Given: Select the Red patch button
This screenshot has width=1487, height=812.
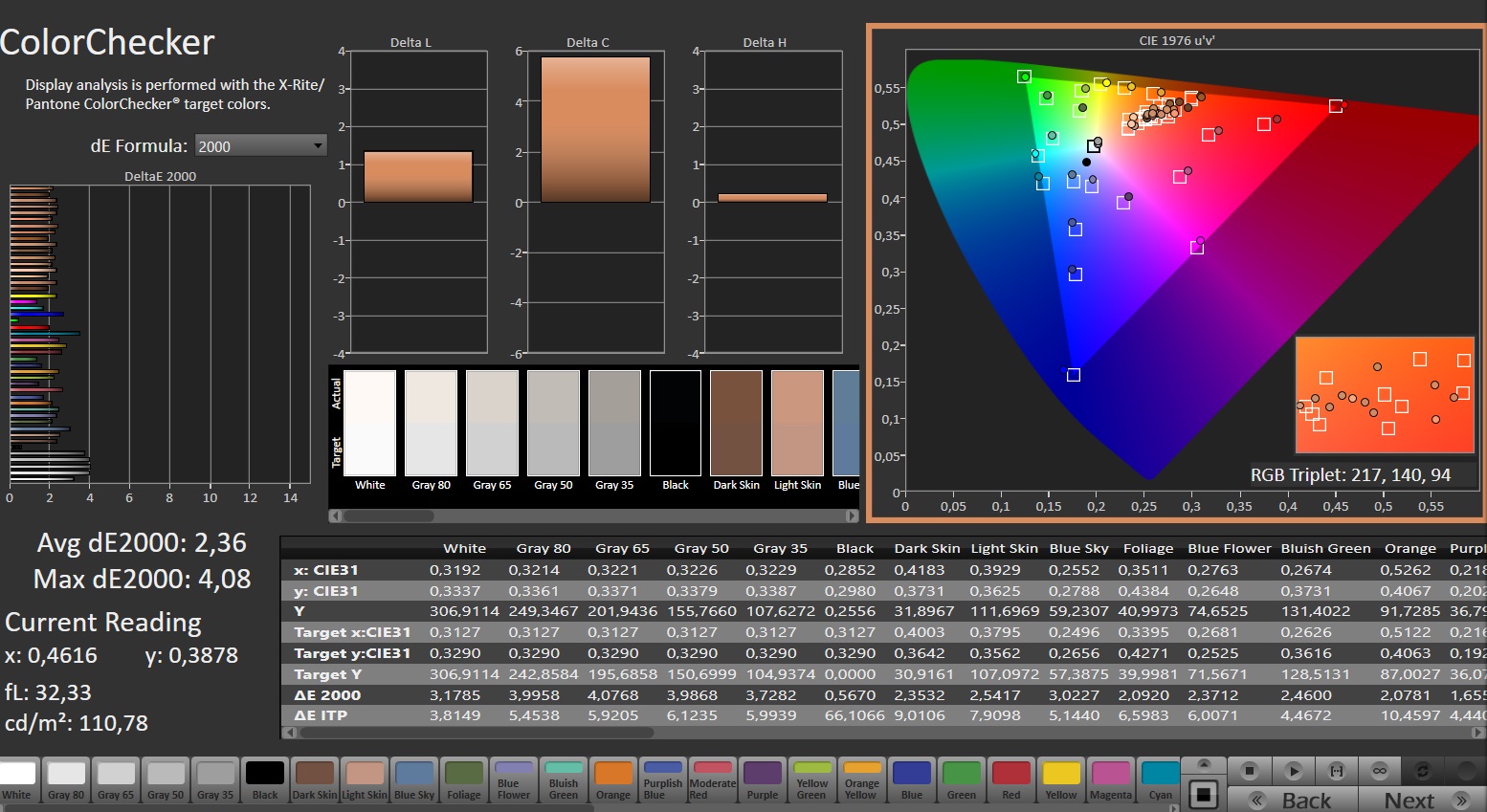Looking at the screenshot, I should tap(1011, 779).
